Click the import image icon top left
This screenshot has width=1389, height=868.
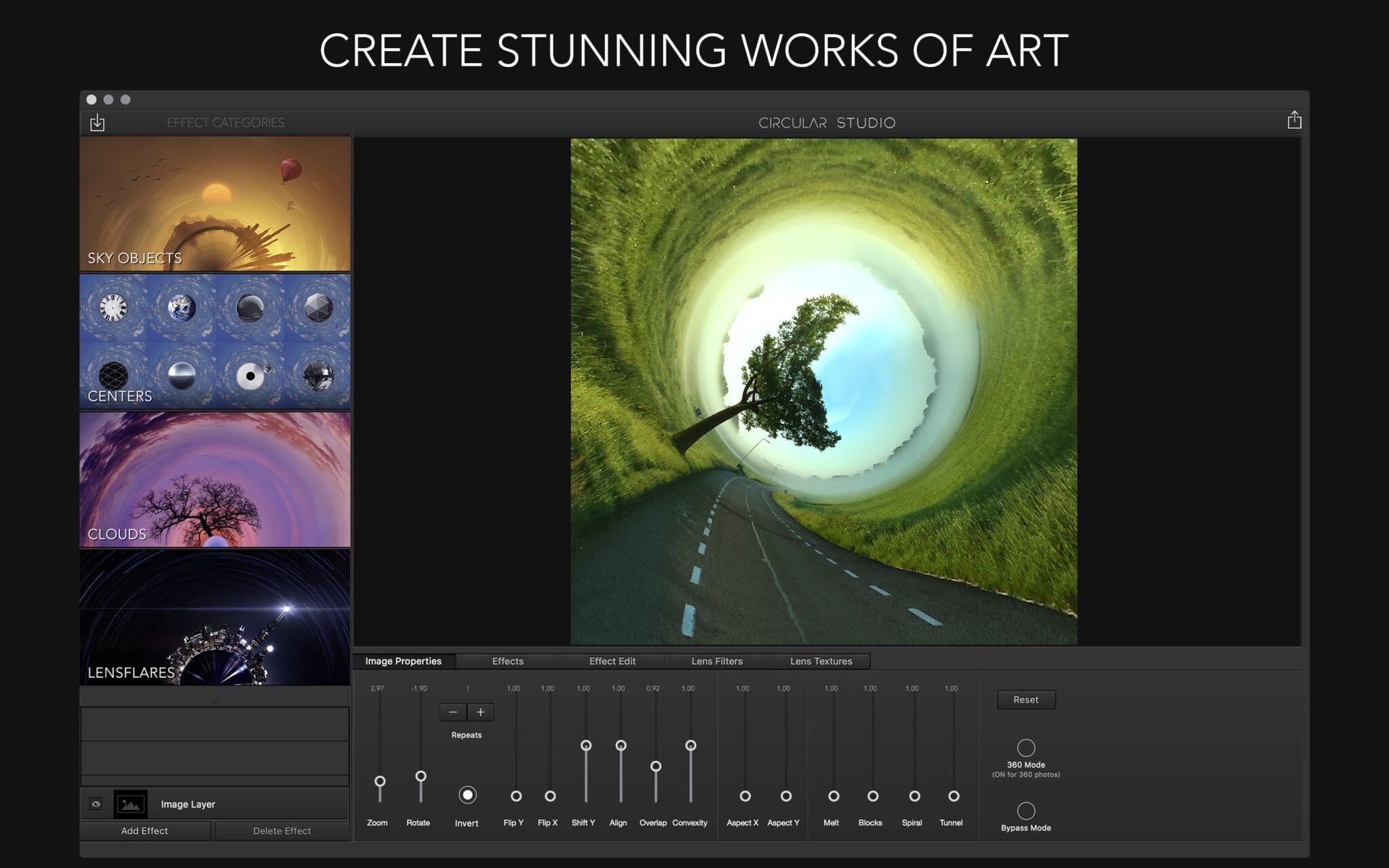pos(98,122)
